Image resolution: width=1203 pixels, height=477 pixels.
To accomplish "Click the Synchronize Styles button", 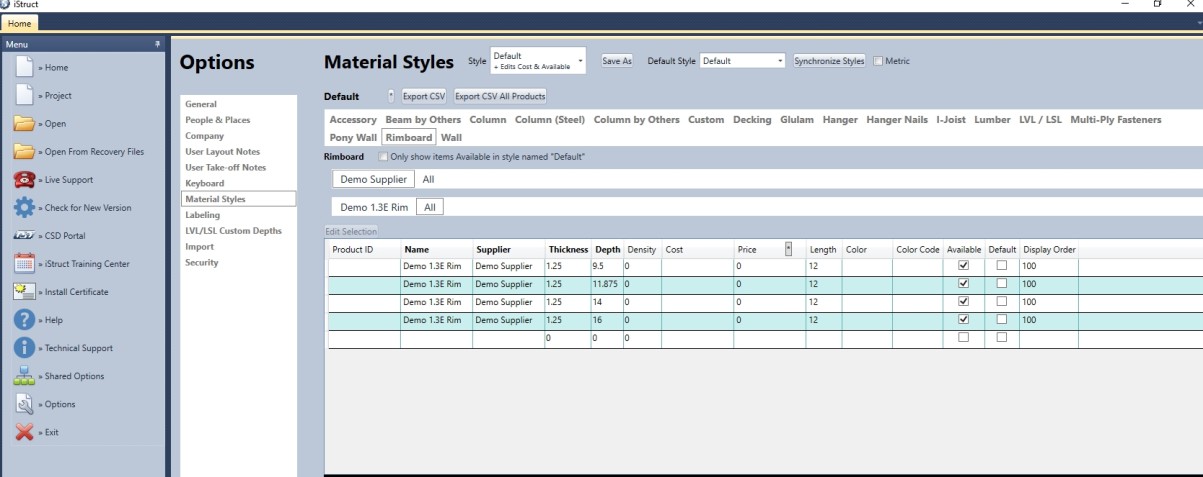I will pyautogui.click(x=829, y=61).
